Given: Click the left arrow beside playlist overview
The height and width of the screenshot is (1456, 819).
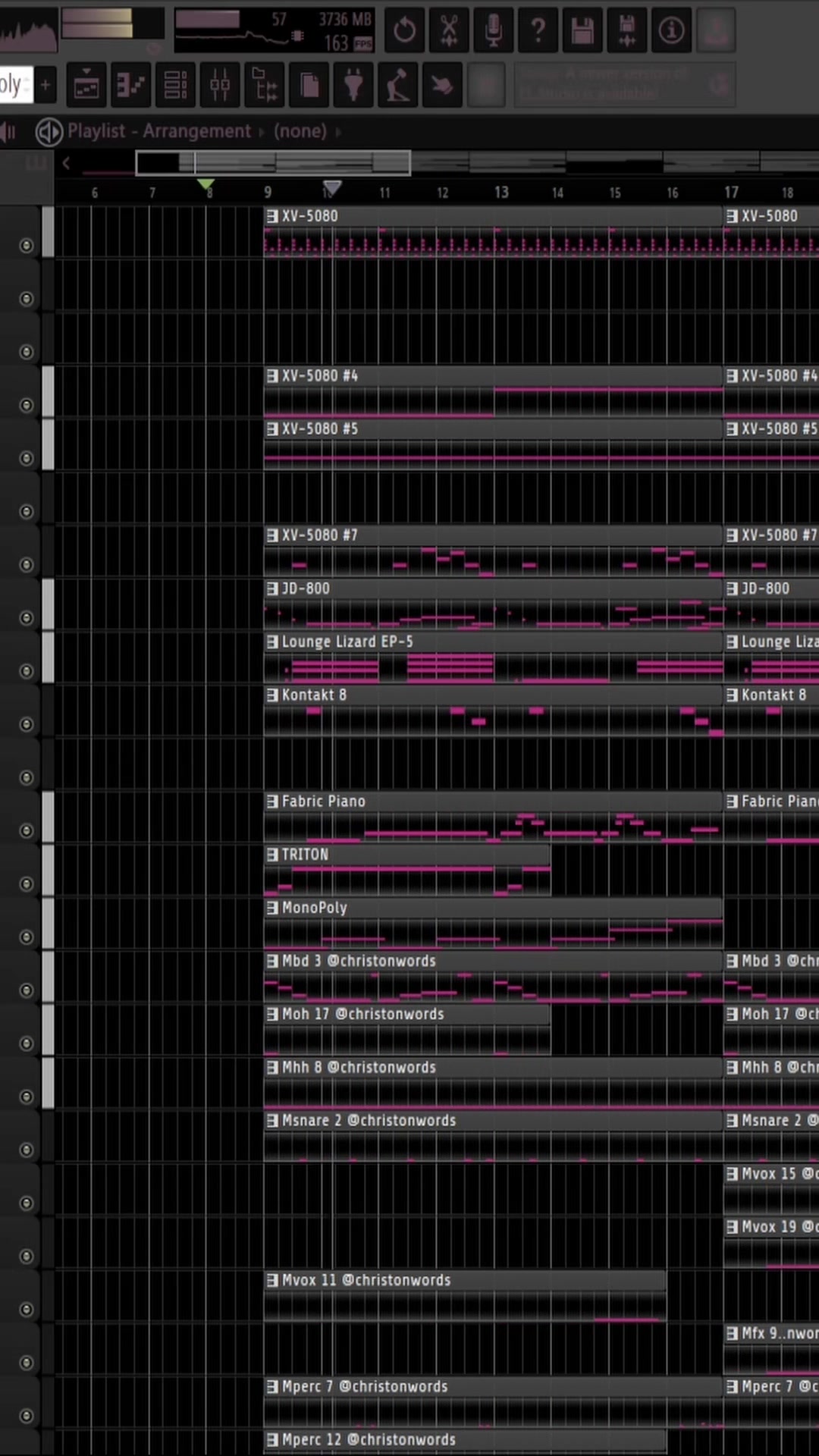Looking at the screenshot, I should coord(66,162).
